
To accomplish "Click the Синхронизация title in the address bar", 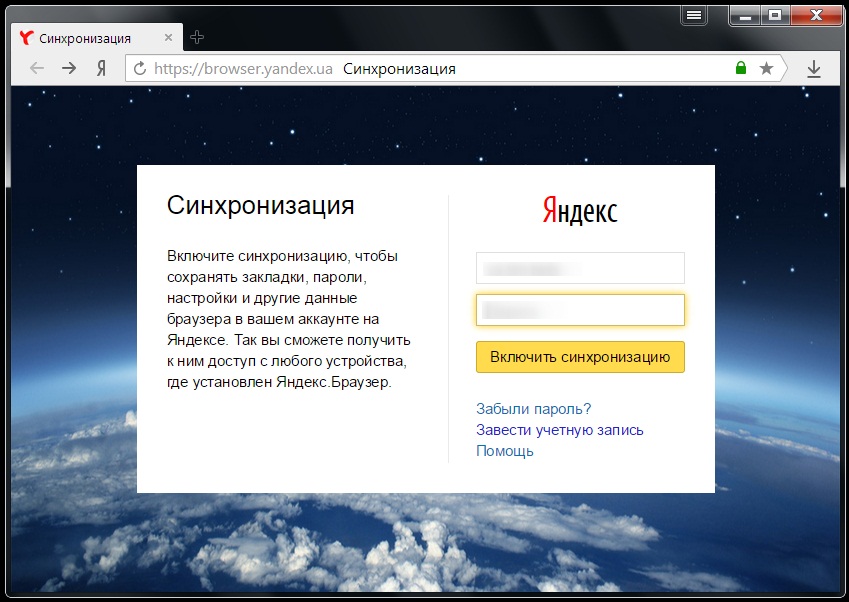I will [399, 69].
